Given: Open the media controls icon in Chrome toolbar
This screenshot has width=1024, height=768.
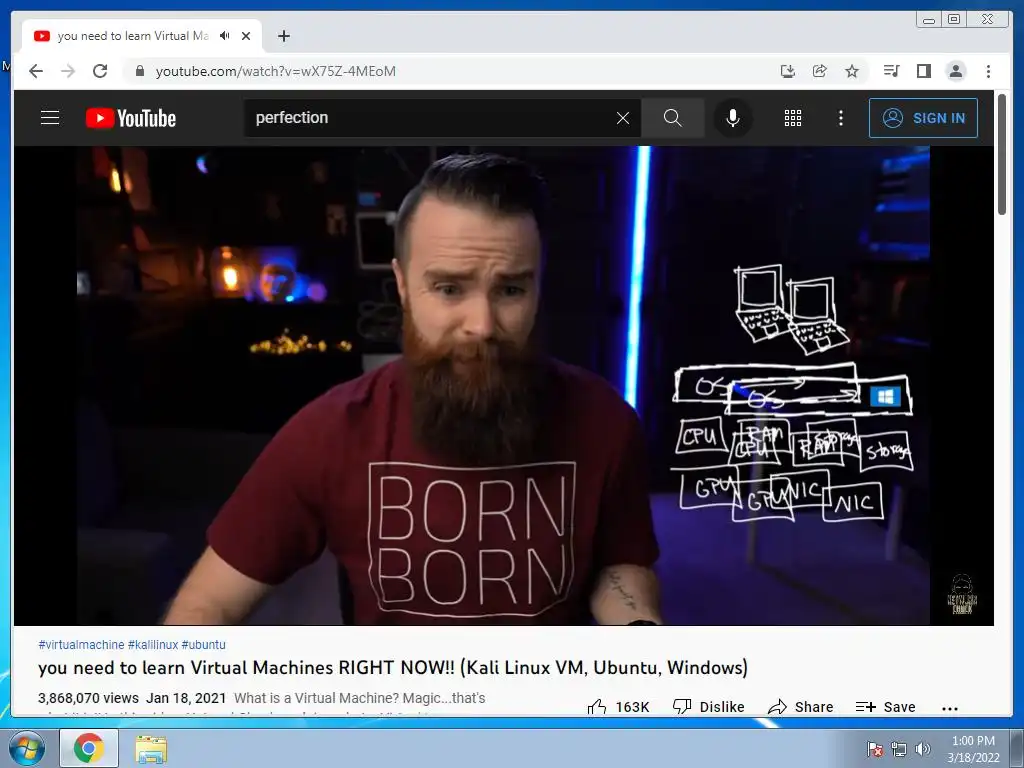Looking at the screenshot, I should tap(891, 71).
